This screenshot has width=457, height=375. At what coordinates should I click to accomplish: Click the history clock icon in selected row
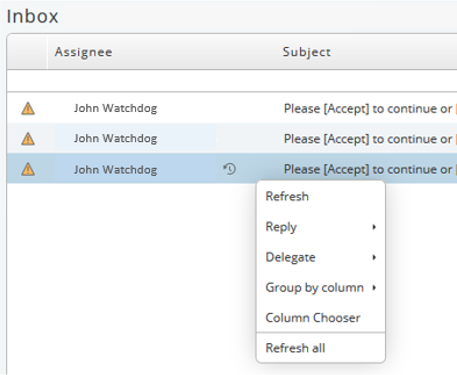230,169
